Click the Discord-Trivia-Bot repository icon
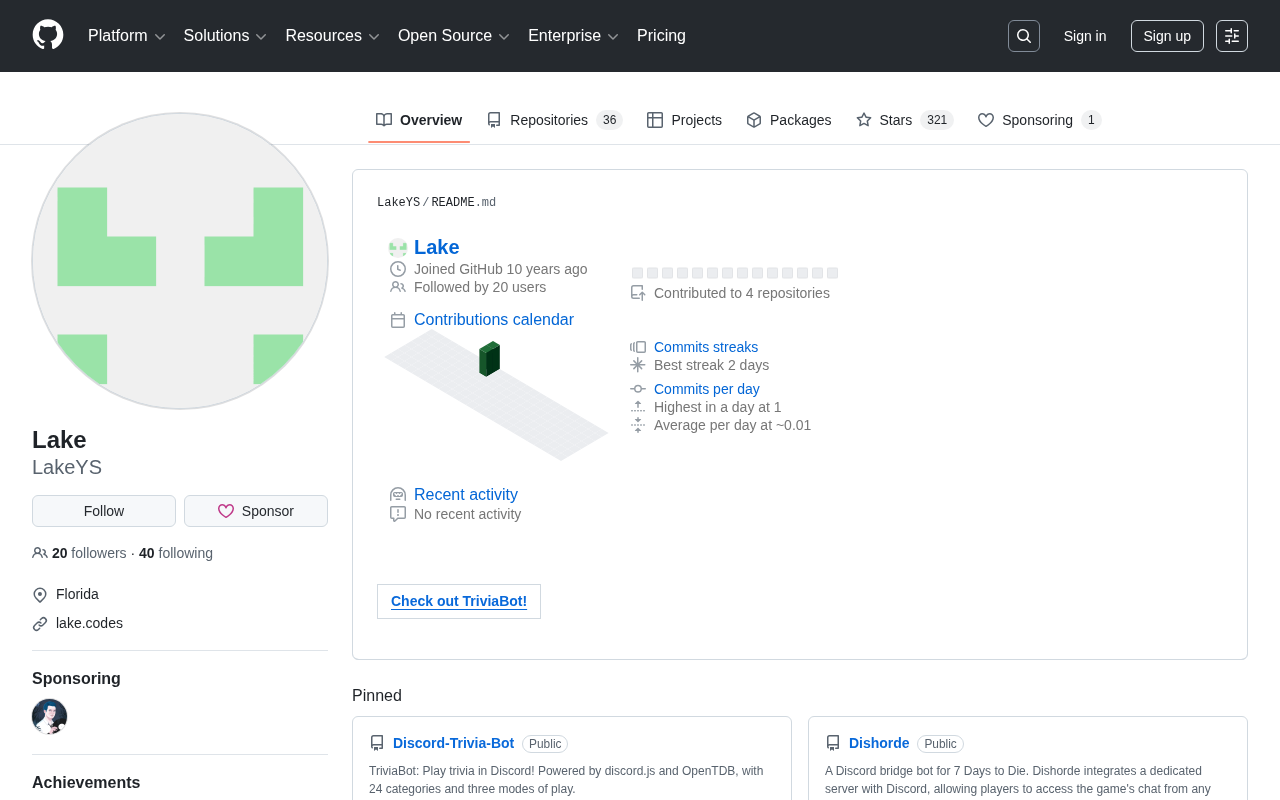The width and height of the screenshot is (1280, 800). (377, 743)
